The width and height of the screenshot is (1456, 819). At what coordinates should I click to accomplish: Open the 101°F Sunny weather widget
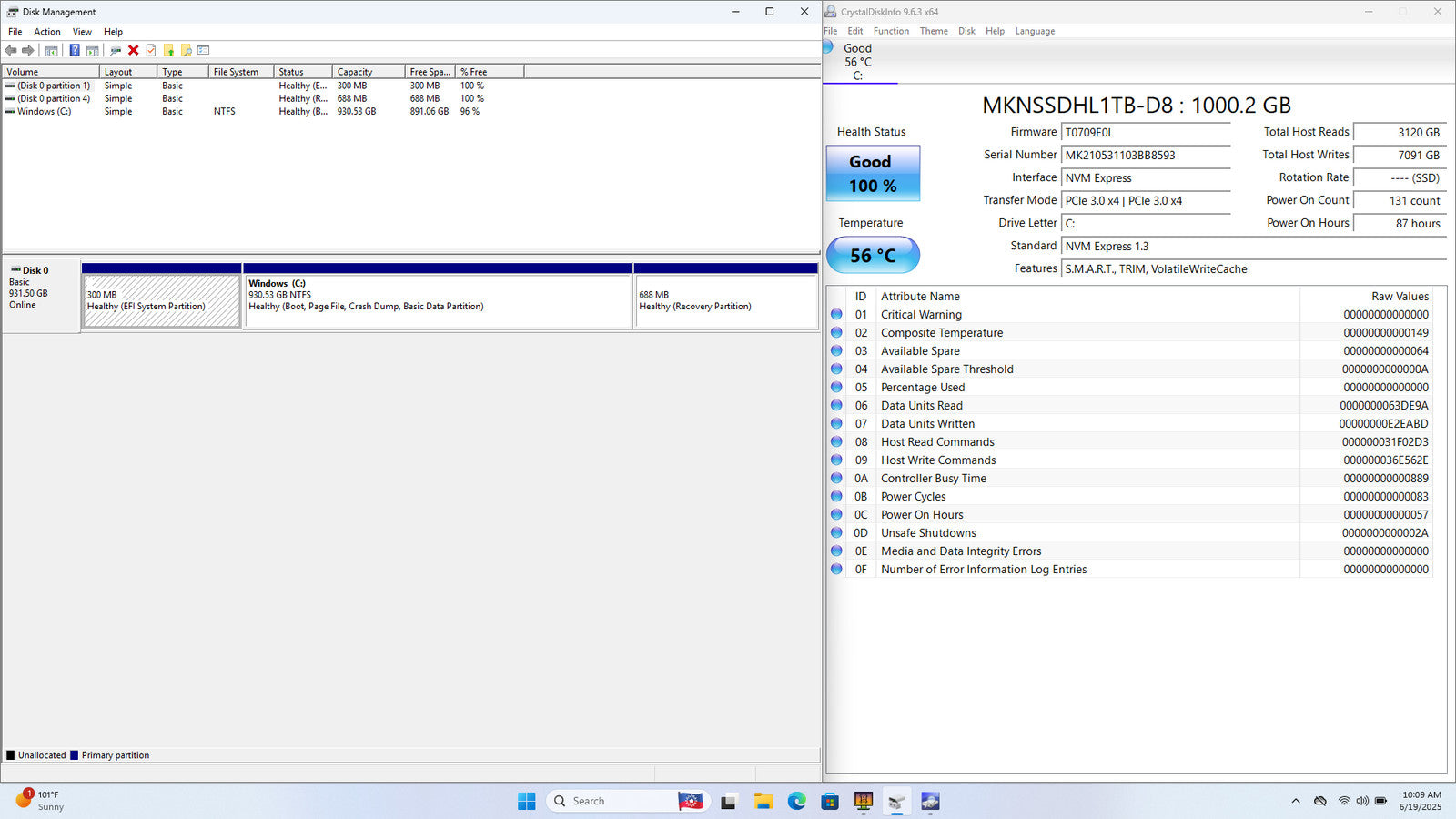pyautogui.click(x=40, y=801)
